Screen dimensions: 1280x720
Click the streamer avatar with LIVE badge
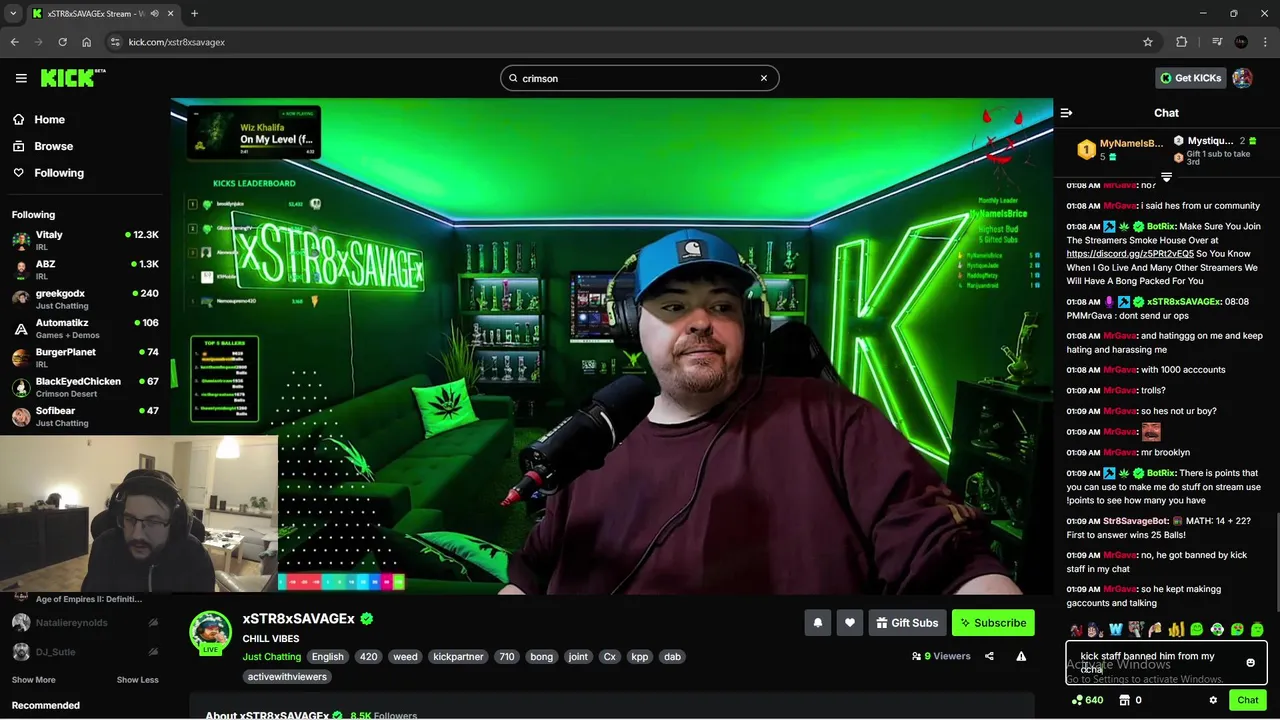[211, 632]
